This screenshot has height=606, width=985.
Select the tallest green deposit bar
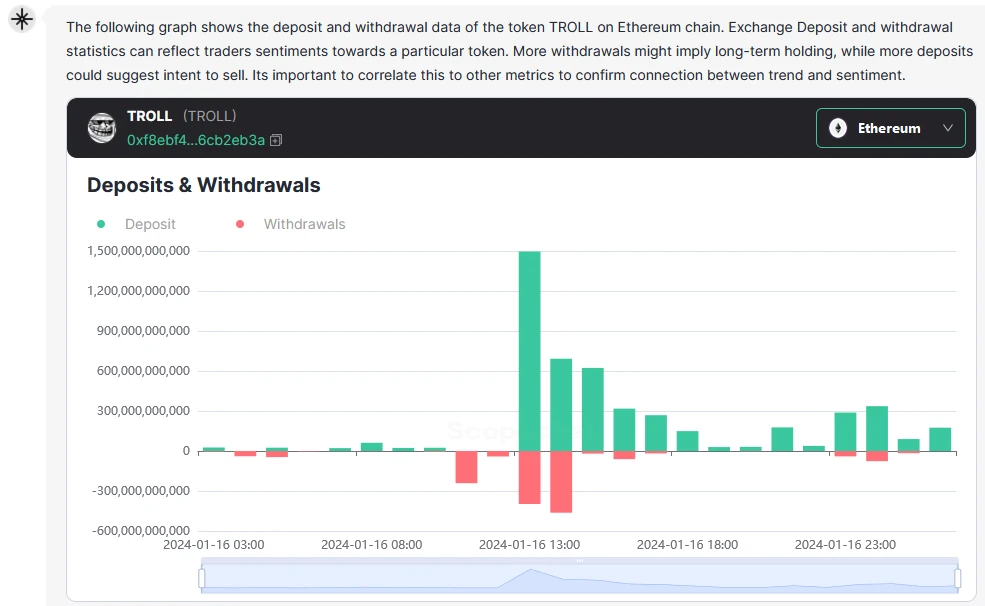(x=529, y=350)
